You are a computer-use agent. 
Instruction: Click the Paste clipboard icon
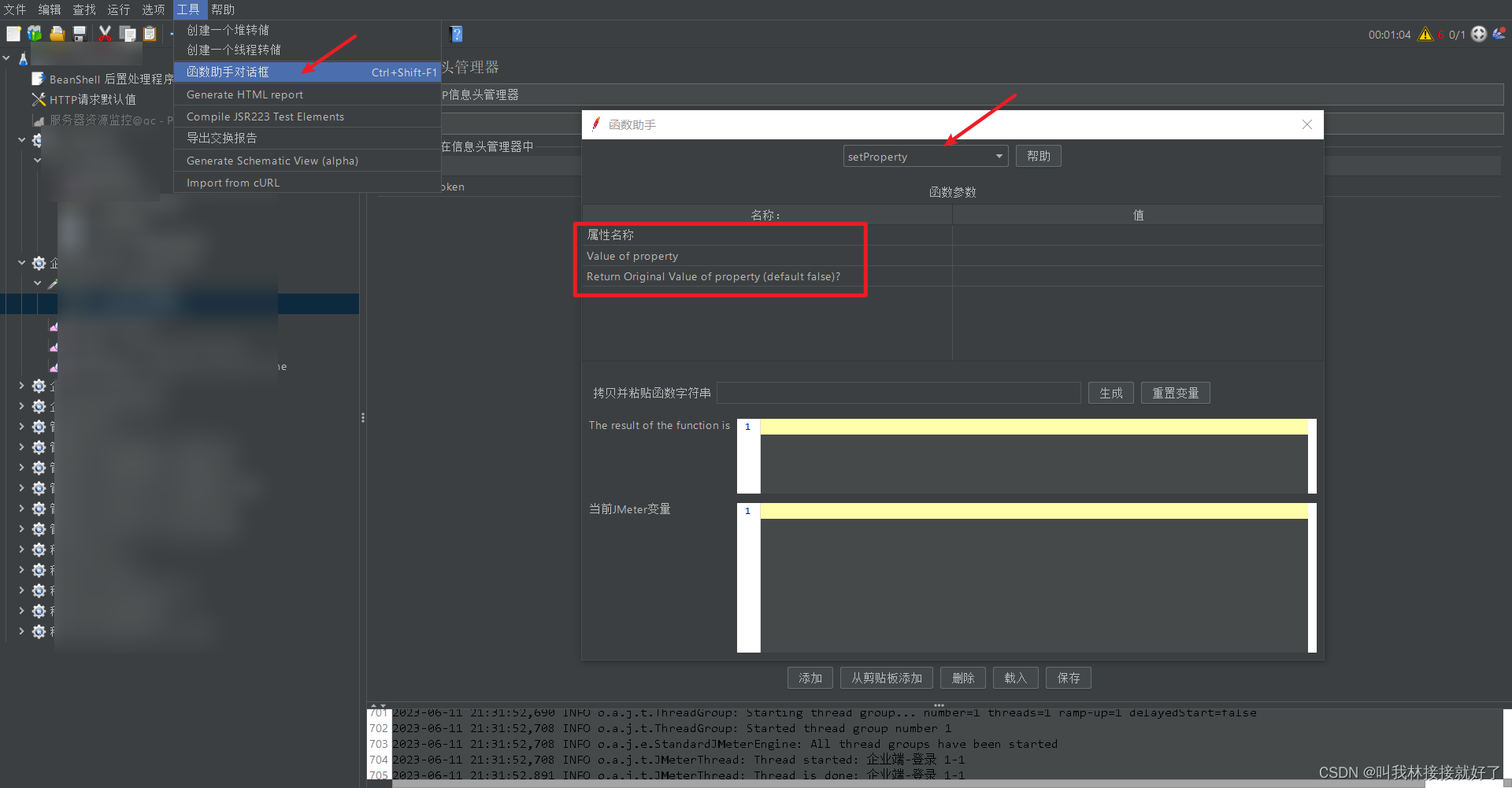coord(150,34)
